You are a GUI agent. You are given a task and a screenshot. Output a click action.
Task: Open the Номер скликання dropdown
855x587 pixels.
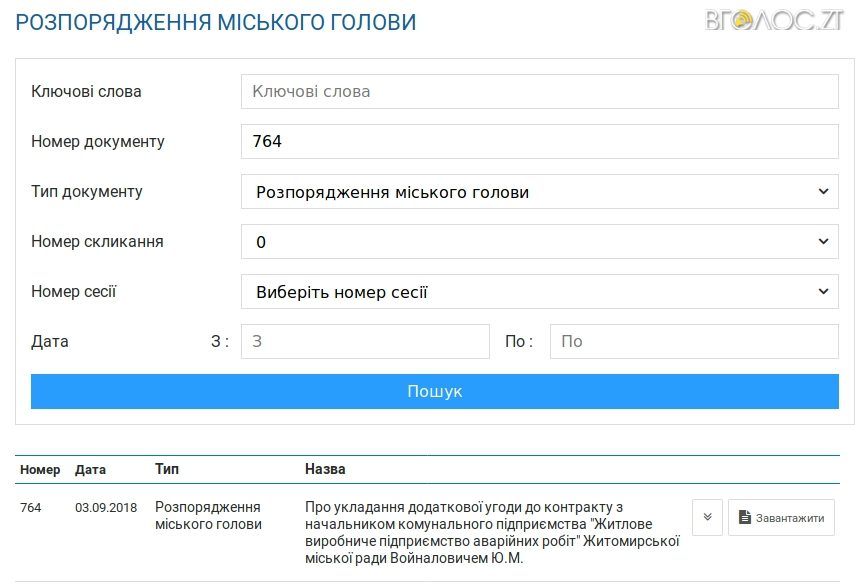click(539, 242)
